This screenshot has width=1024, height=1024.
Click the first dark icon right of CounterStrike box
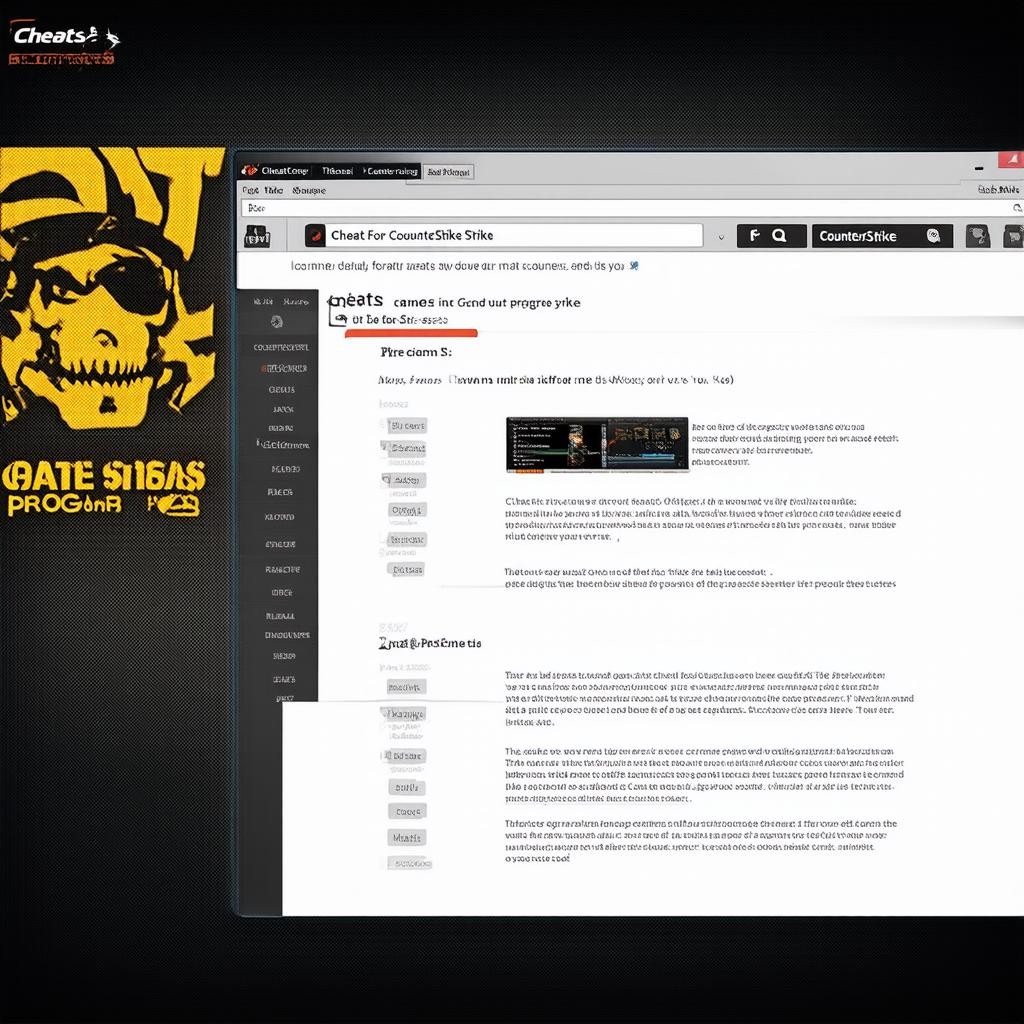click(x=977, y=236)
